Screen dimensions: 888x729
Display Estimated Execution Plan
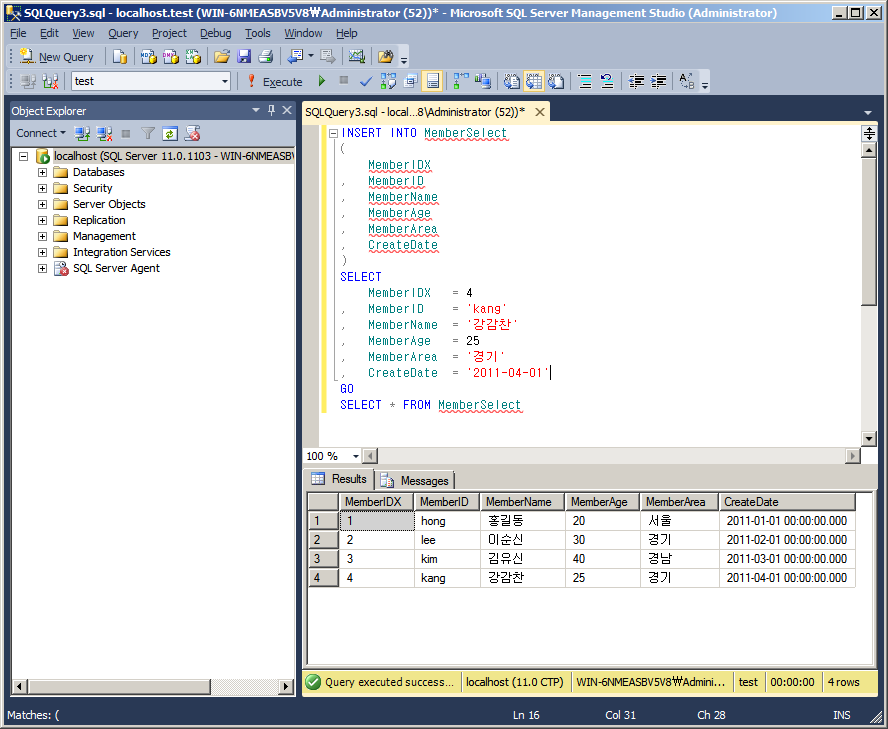[388, 82]
